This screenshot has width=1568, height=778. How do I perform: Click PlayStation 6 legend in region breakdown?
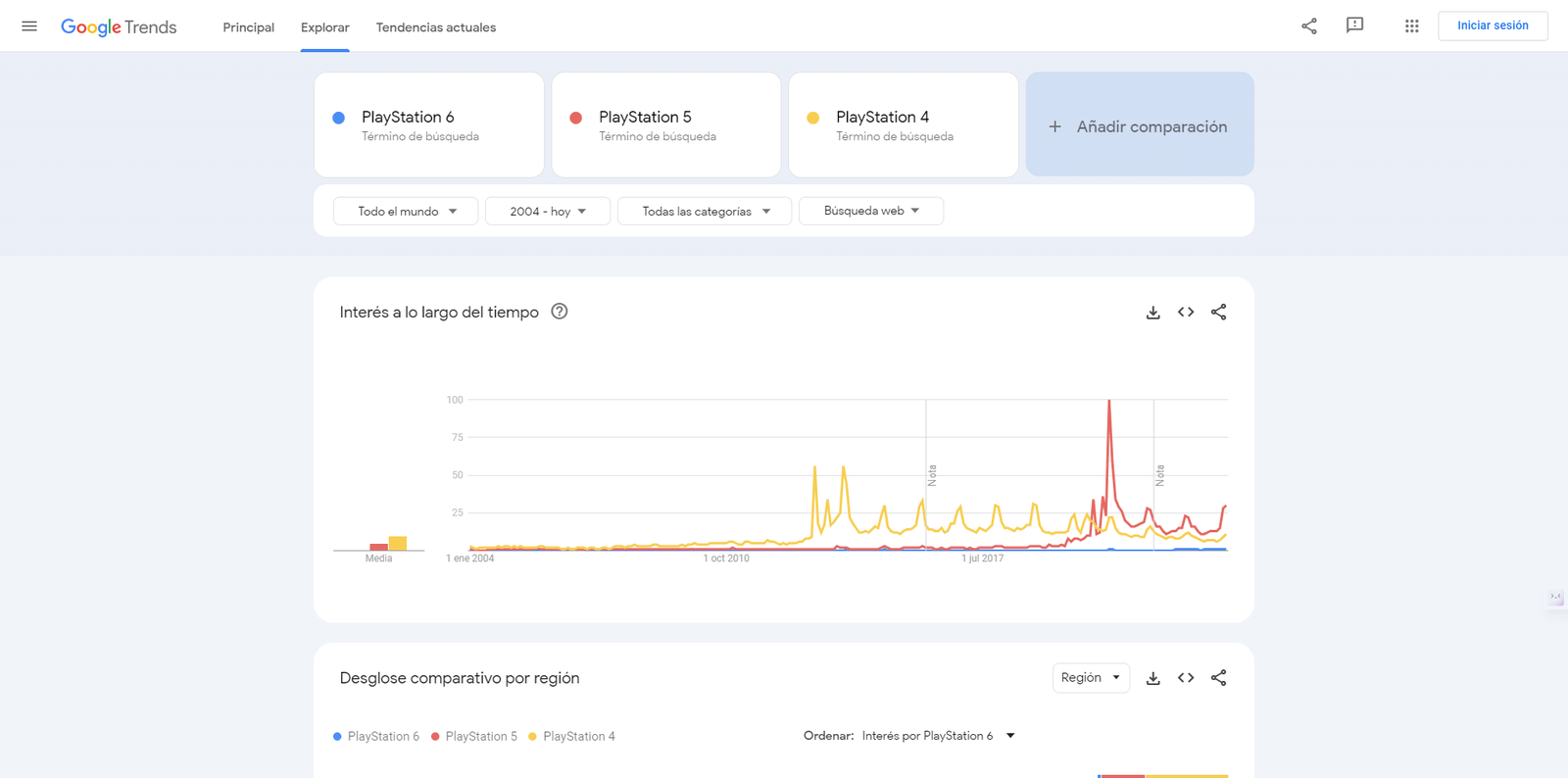point(376,737)
